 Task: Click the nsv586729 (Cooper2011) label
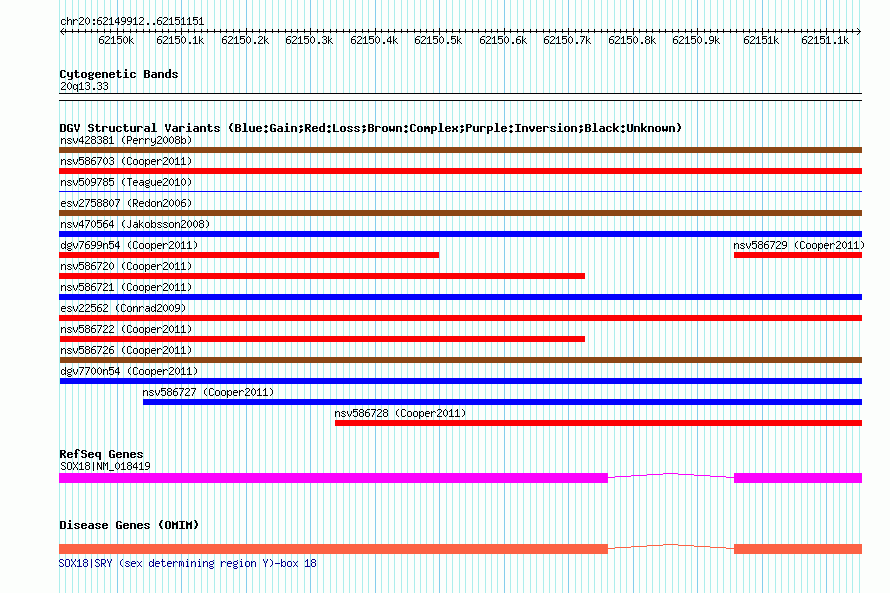click(x=799, y=245)
